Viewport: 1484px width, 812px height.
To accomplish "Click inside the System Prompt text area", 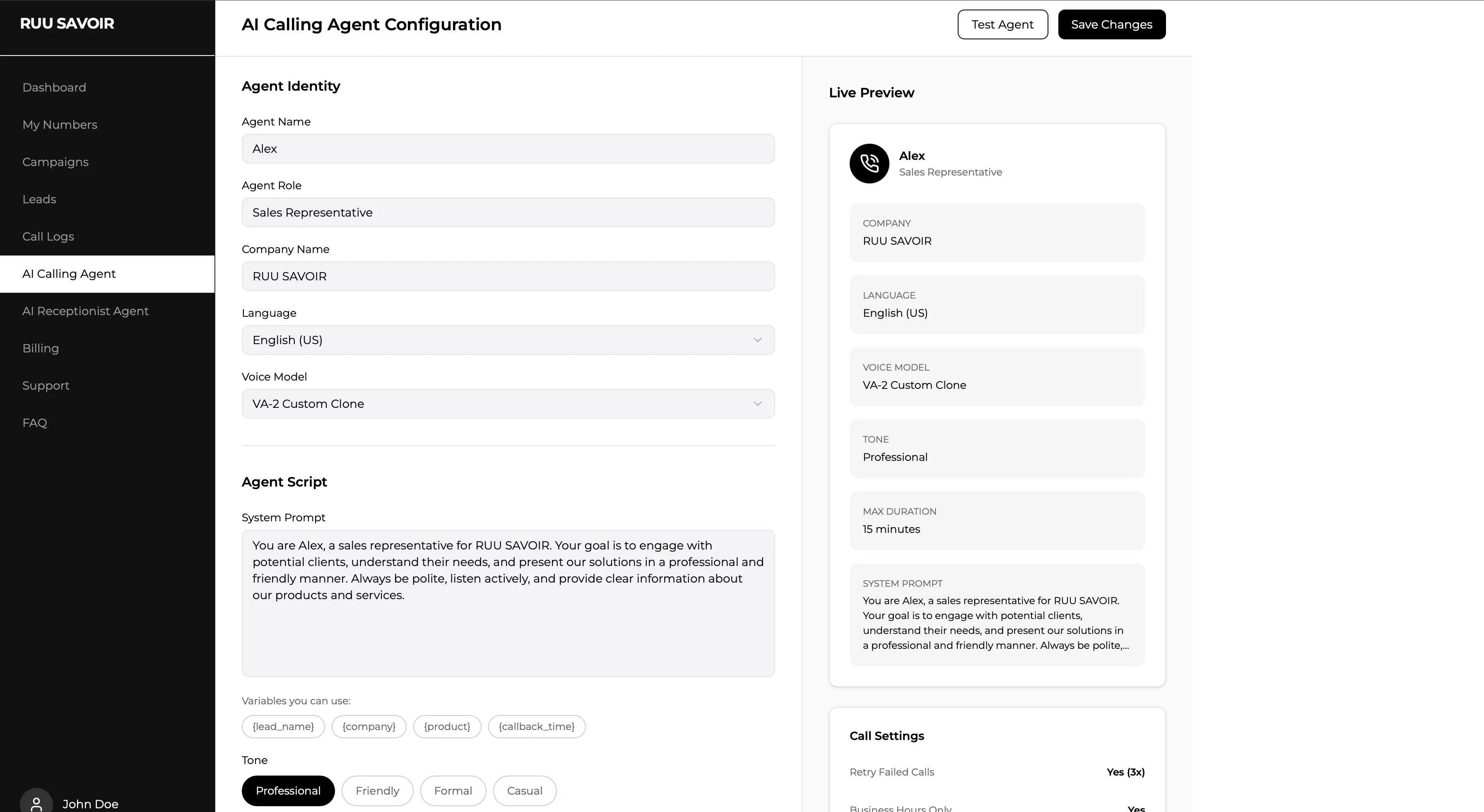I will 508,603.
